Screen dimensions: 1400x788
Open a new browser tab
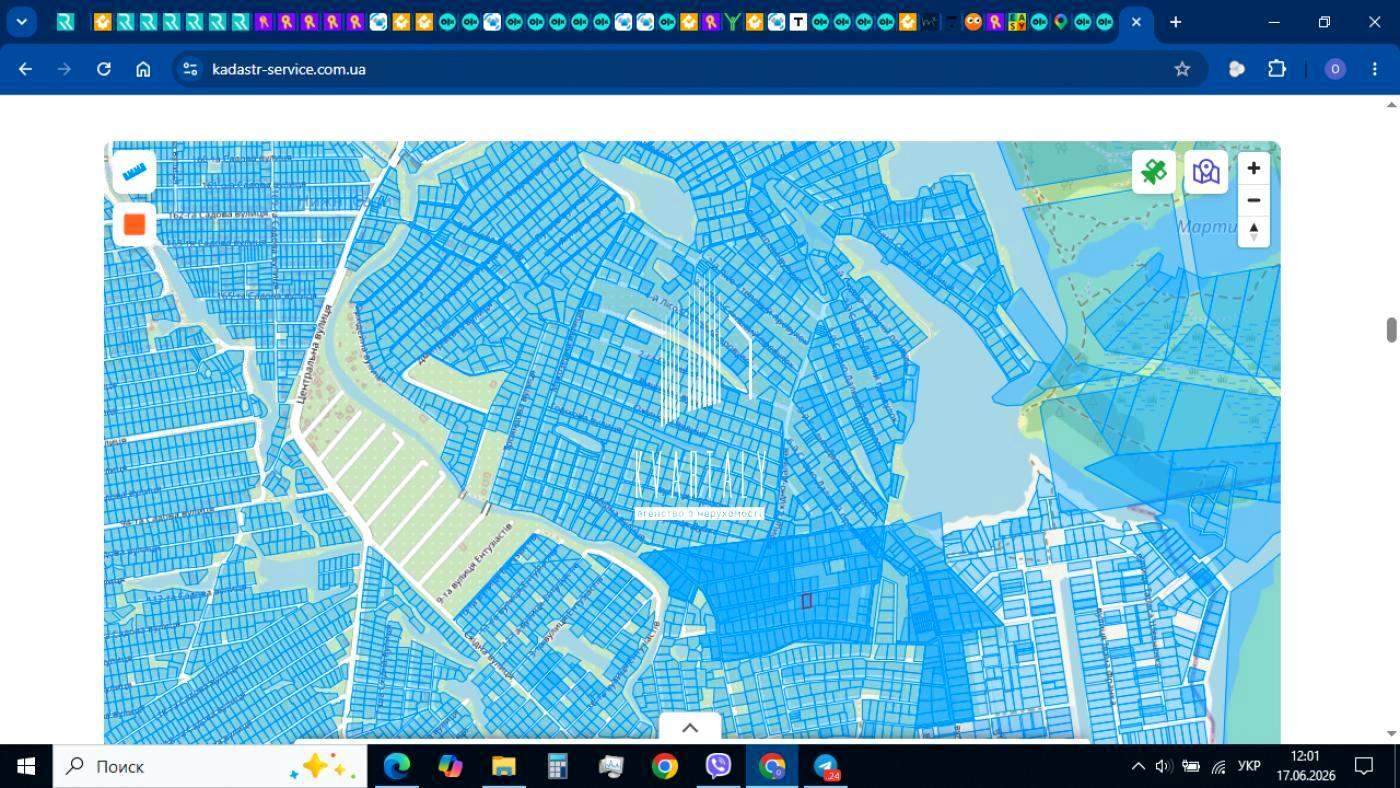[x=1176, y=22]
